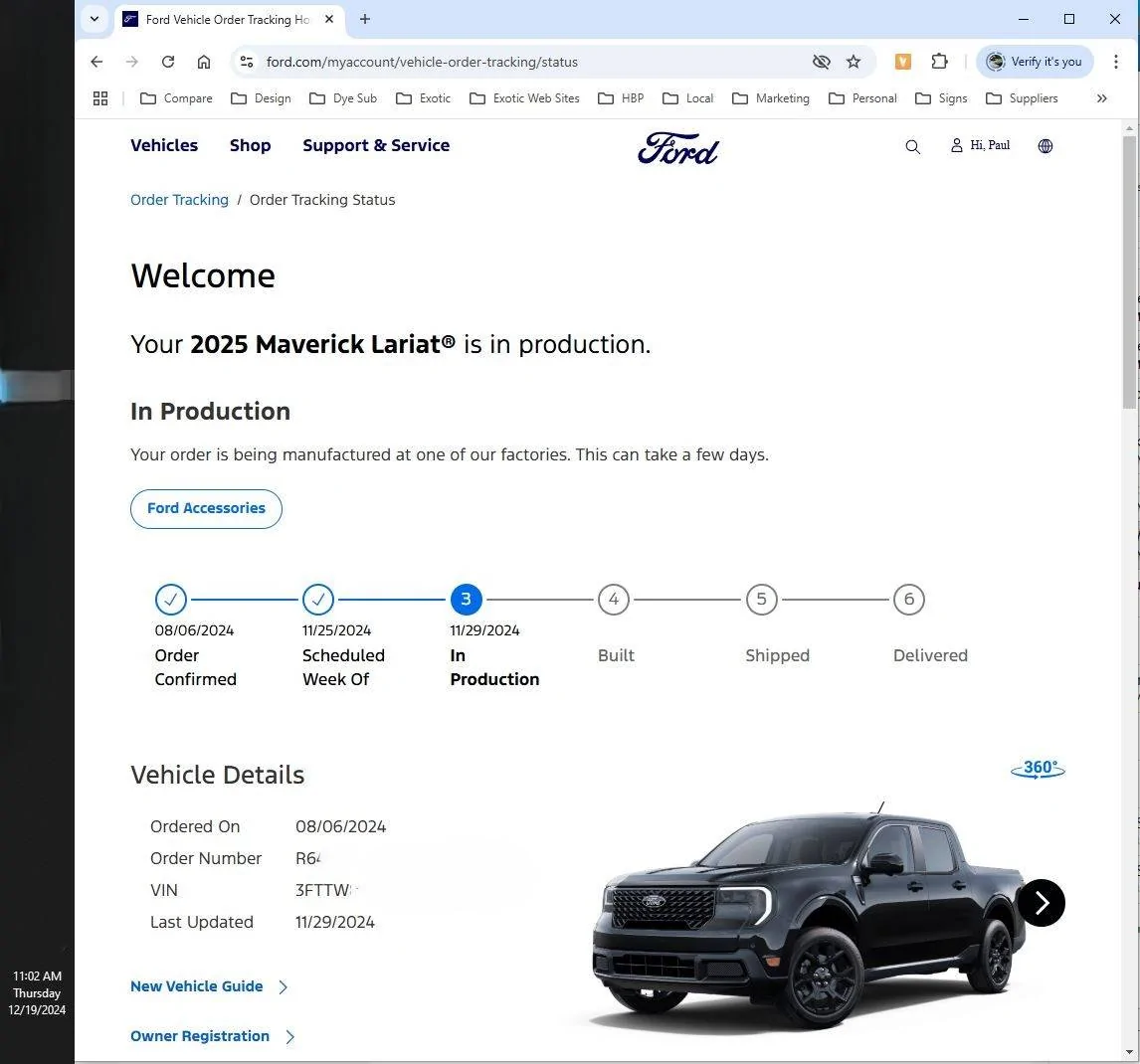Open Chrome three-dot menu
This screenshot has height=1064, width=1140.
click(x=1116, y=62)
